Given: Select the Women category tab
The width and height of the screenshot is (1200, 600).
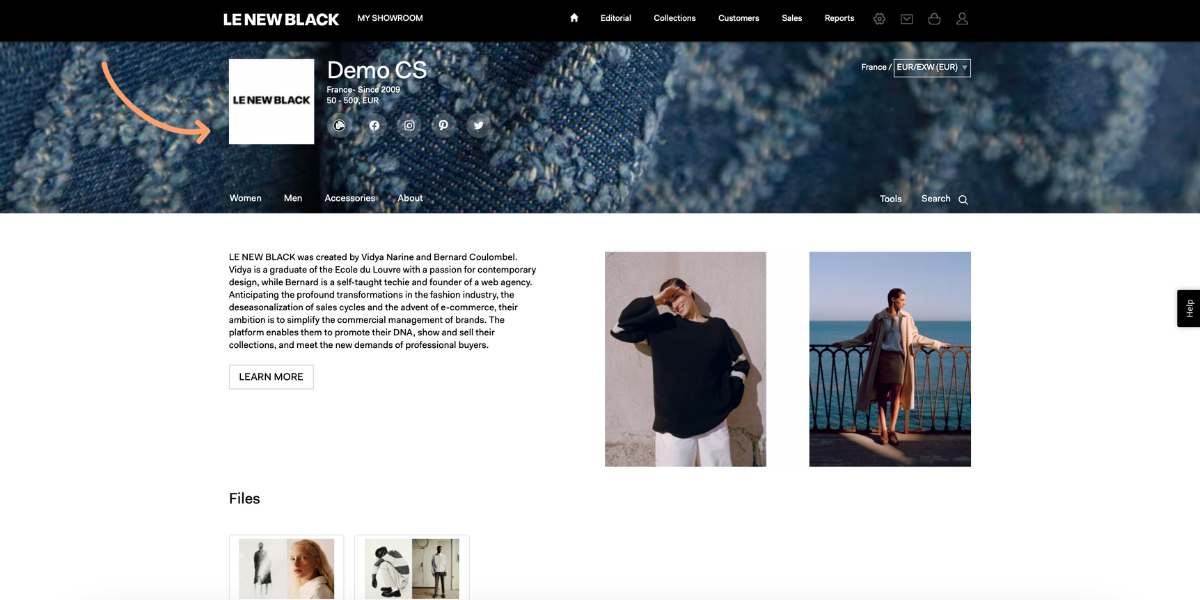Looking at the screenshot, I should [245, 198].
